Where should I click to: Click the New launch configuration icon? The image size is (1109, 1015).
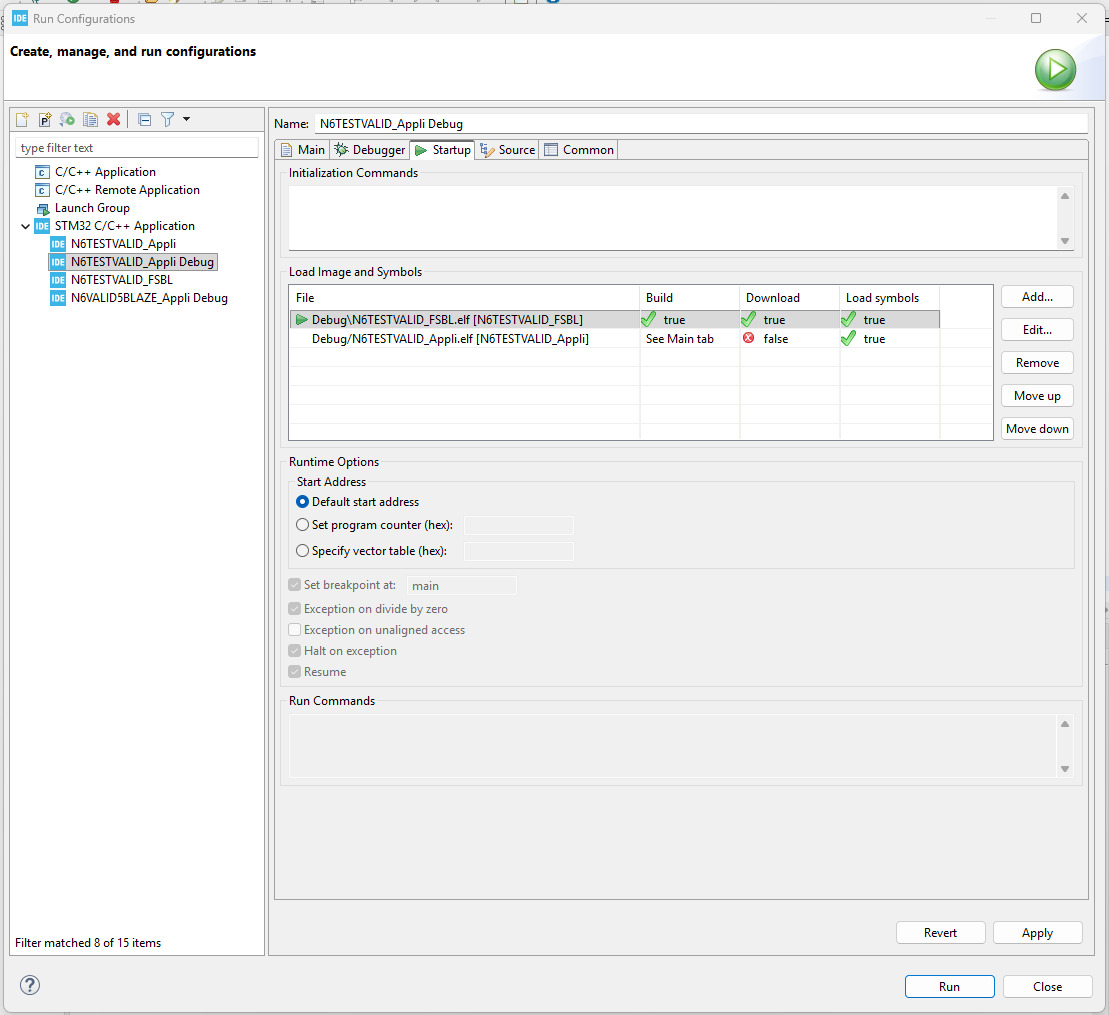point(23,120)
